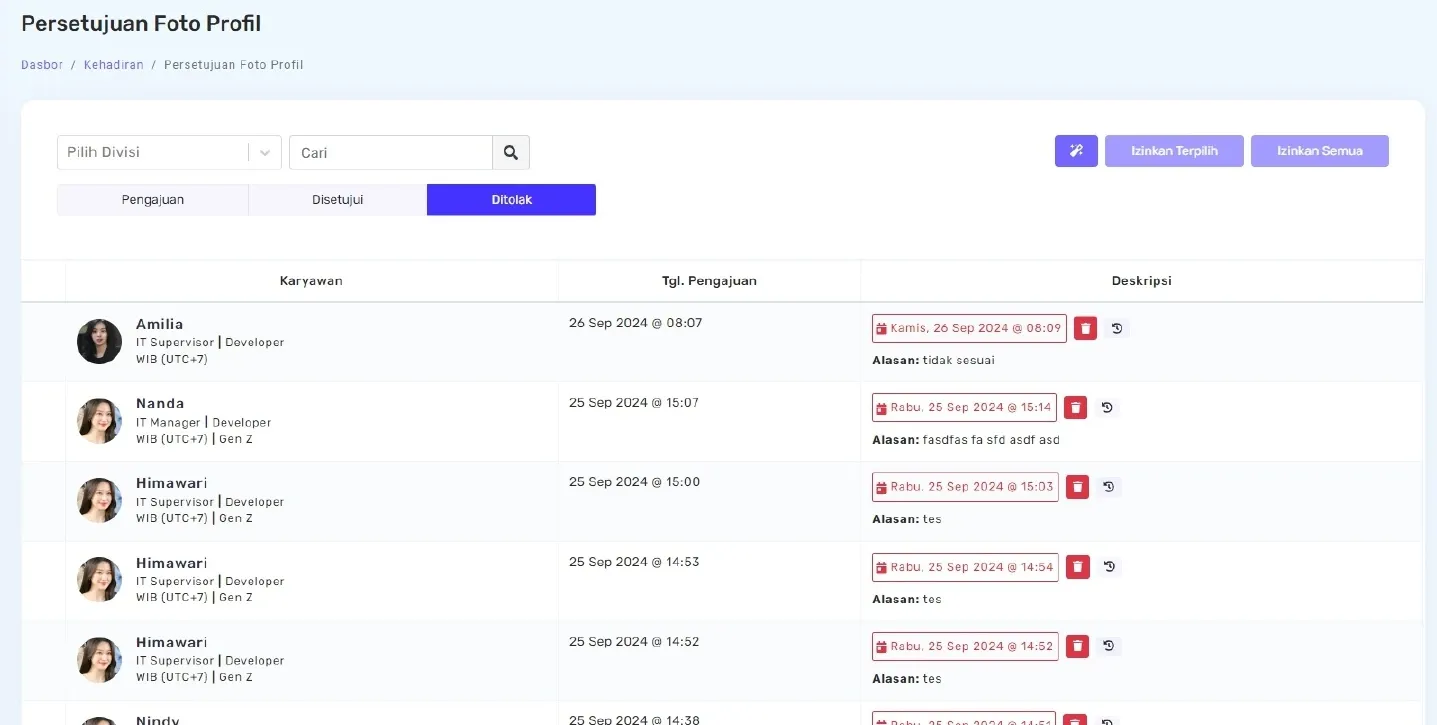The width and height of the screenshot is (1437, 725).
Task: Open history icon in Nanda's row
Action: (1107, 407)
